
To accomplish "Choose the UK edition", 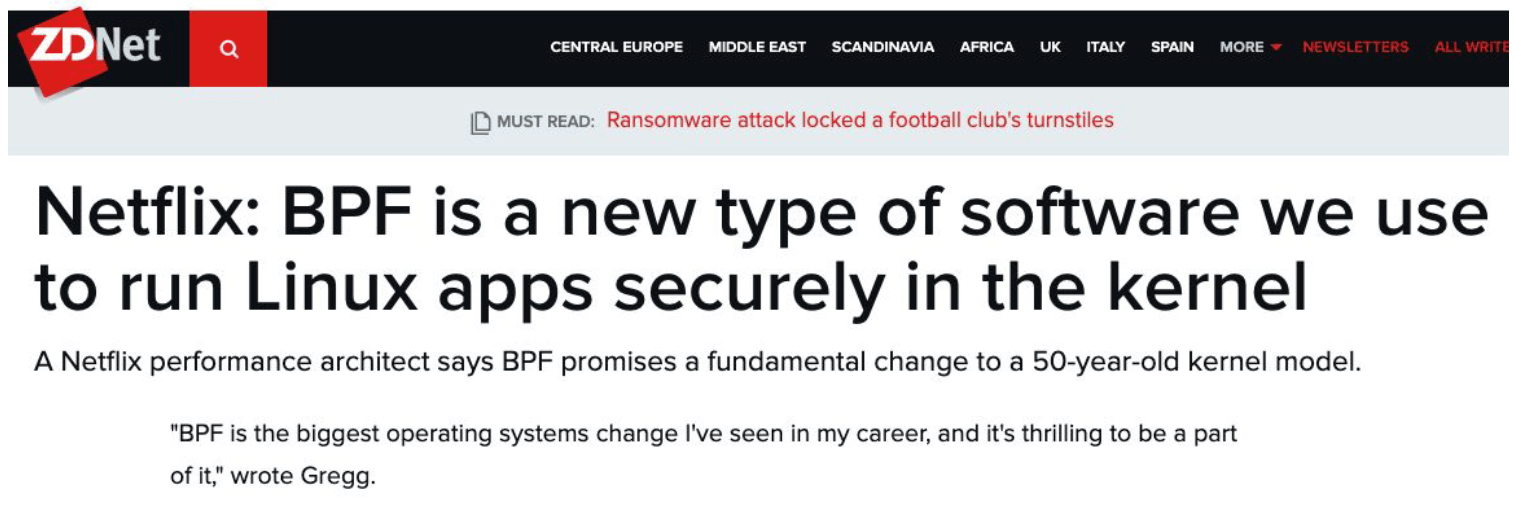I will 1050,47.
